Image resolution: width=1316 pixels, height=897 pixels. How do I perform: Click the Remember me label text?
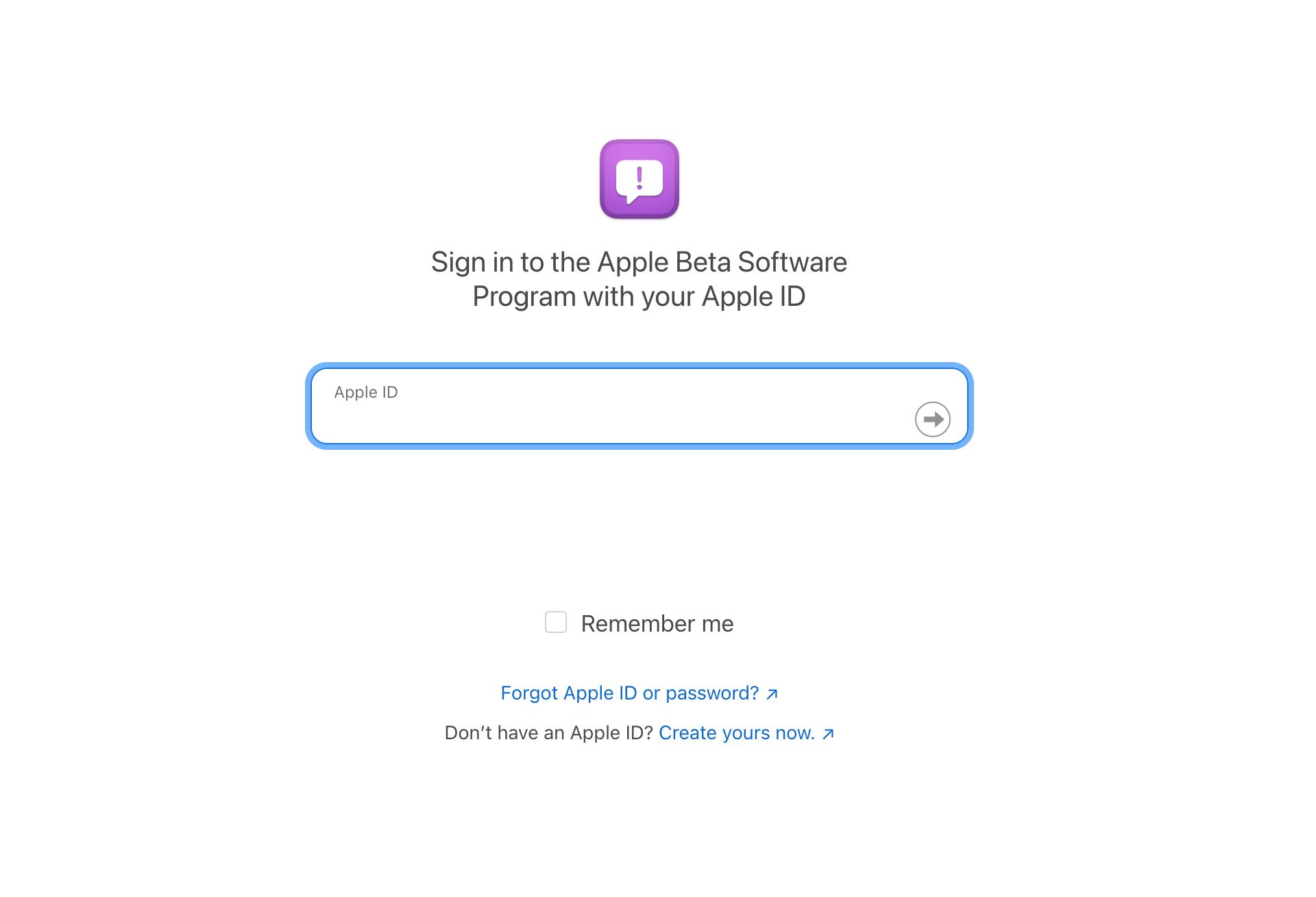point(657,623)
